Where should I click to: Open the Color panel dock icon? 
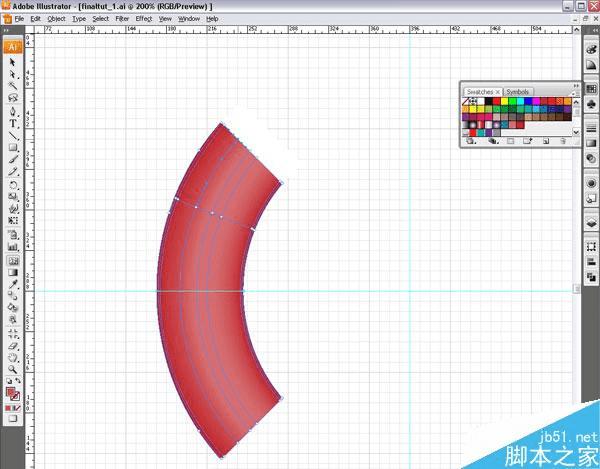point(591,50)
